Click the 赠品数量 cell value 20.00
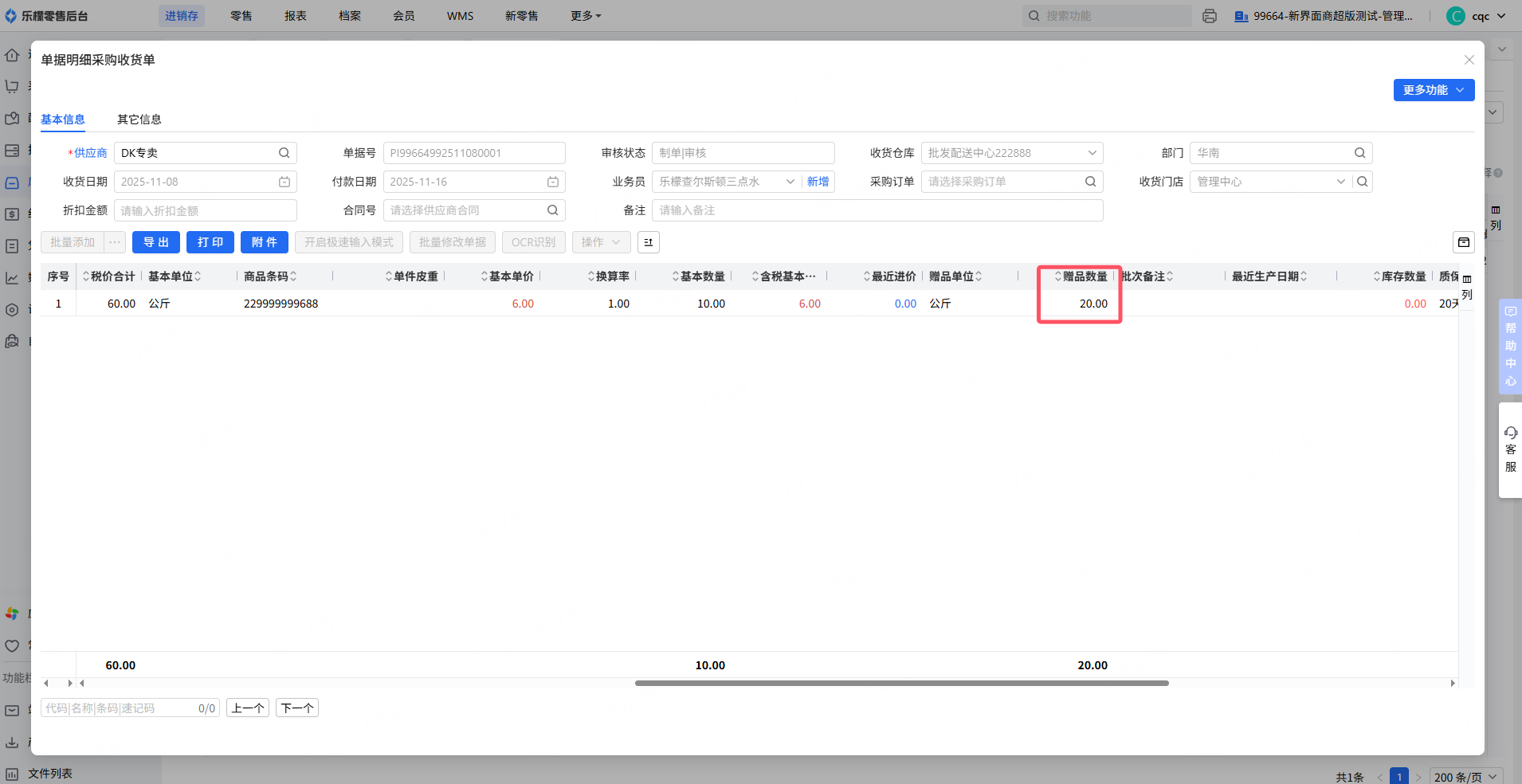This screenshot has height=784, width=1522. (x=1093, y=304)
